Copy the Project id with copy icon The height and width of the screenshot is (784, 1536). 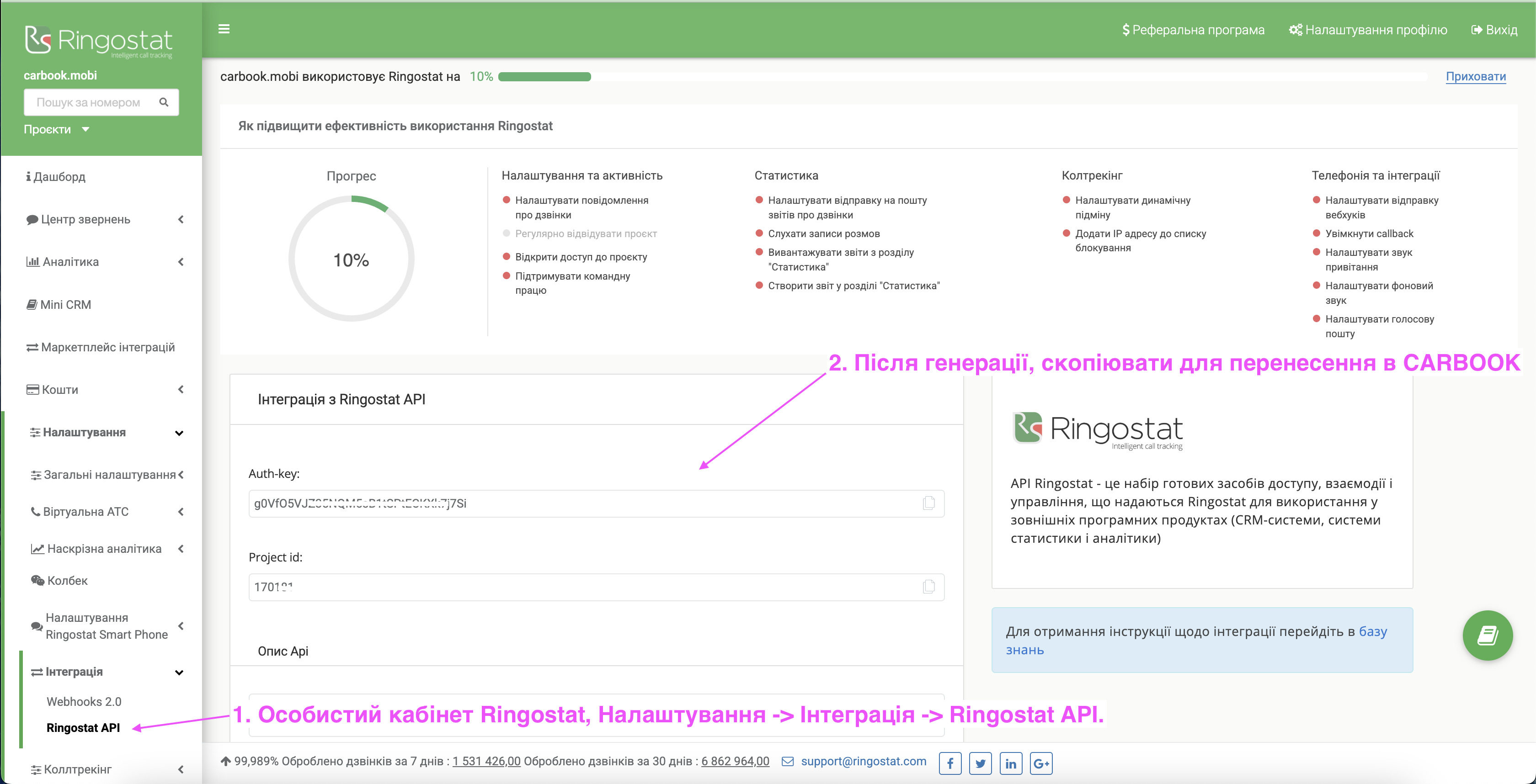[928, 587]
